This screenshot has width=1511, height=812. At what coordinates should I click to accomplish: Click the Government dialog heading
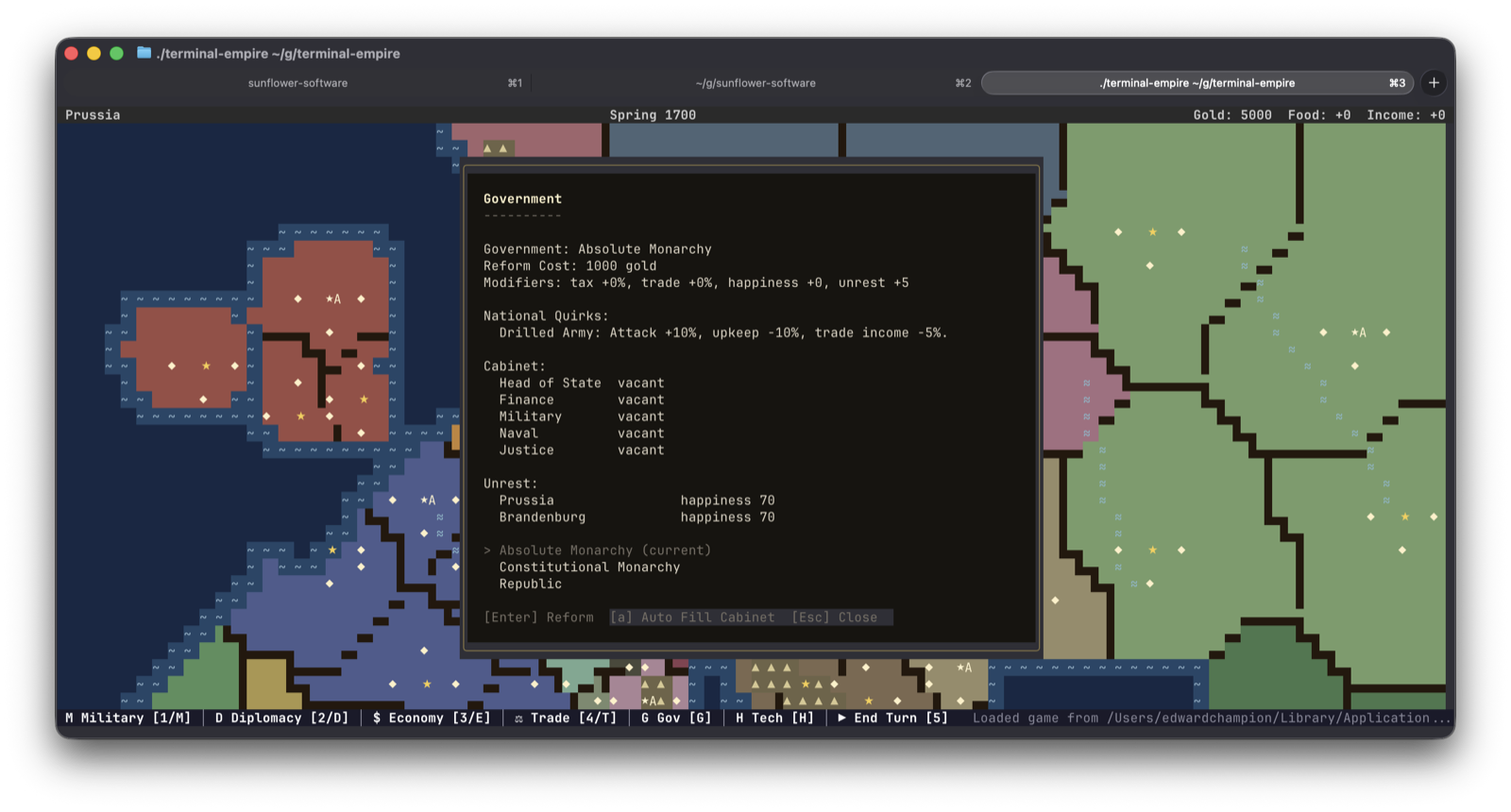coord(522,199)
